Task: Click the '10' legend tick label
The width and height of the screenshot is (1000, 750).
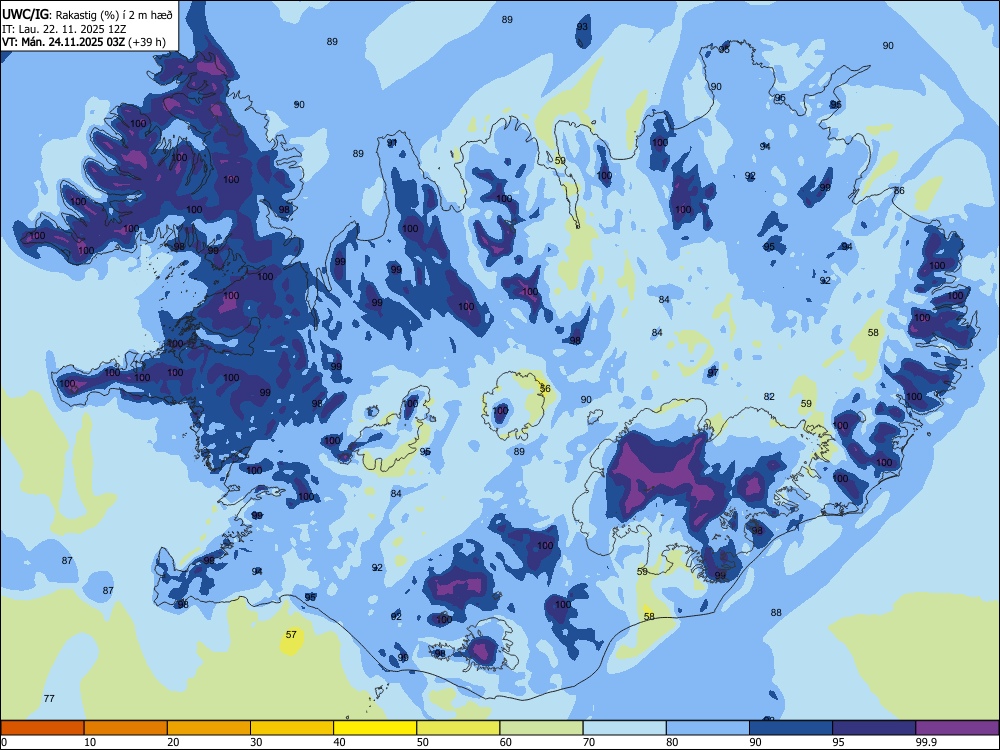Action: (90, 742)
